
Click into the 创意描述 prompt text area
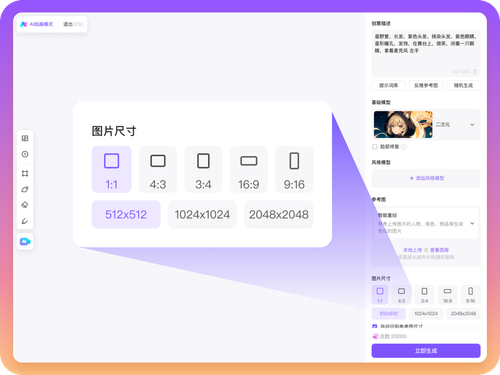[426, 53]
